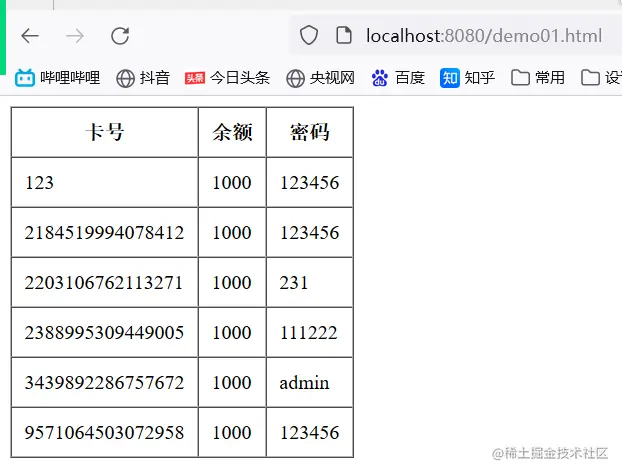Open the 央视网 bookmark
Image resolution: width=622 pixels, height=474 pixels.
pos(320,78)
